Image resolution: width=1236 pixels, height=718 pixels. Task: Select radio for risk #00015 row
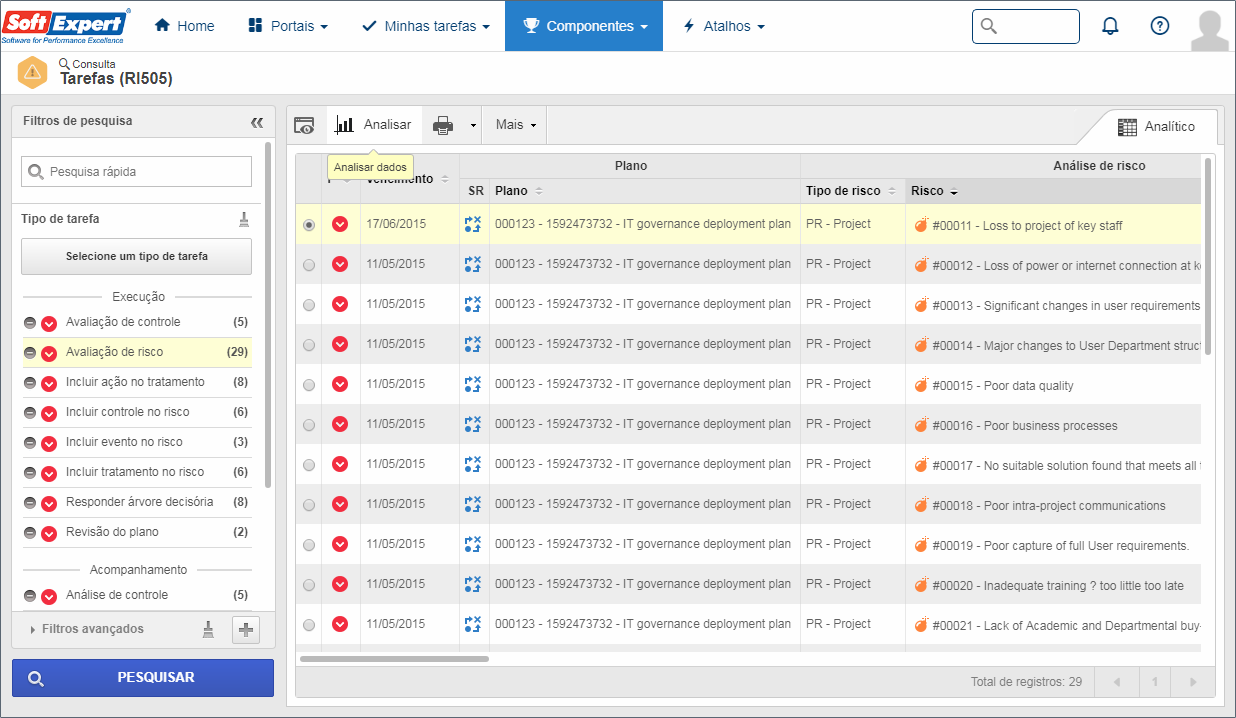pos(309,385)
